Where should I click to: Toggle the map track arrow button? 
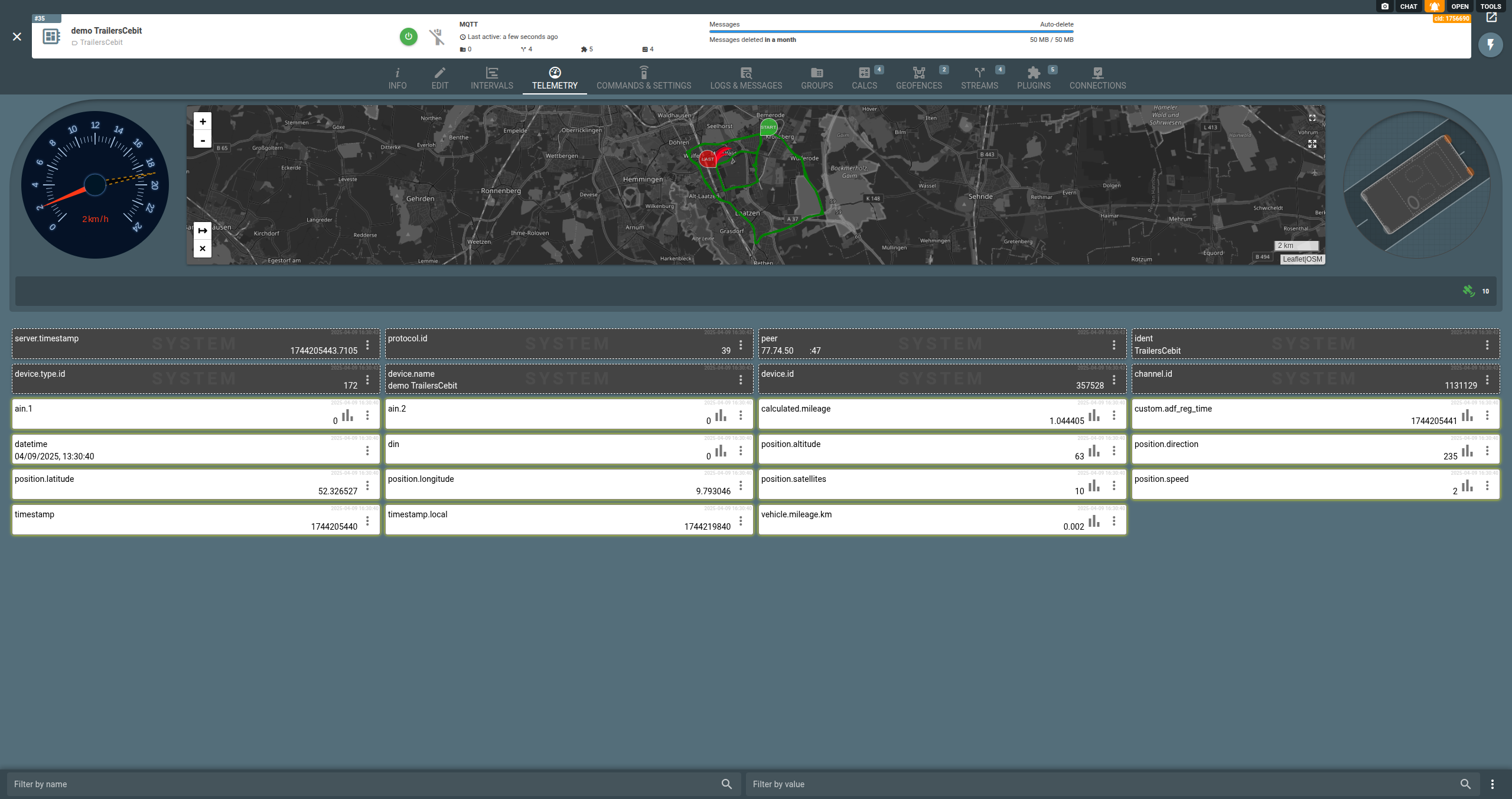click(x=203, y=230)
